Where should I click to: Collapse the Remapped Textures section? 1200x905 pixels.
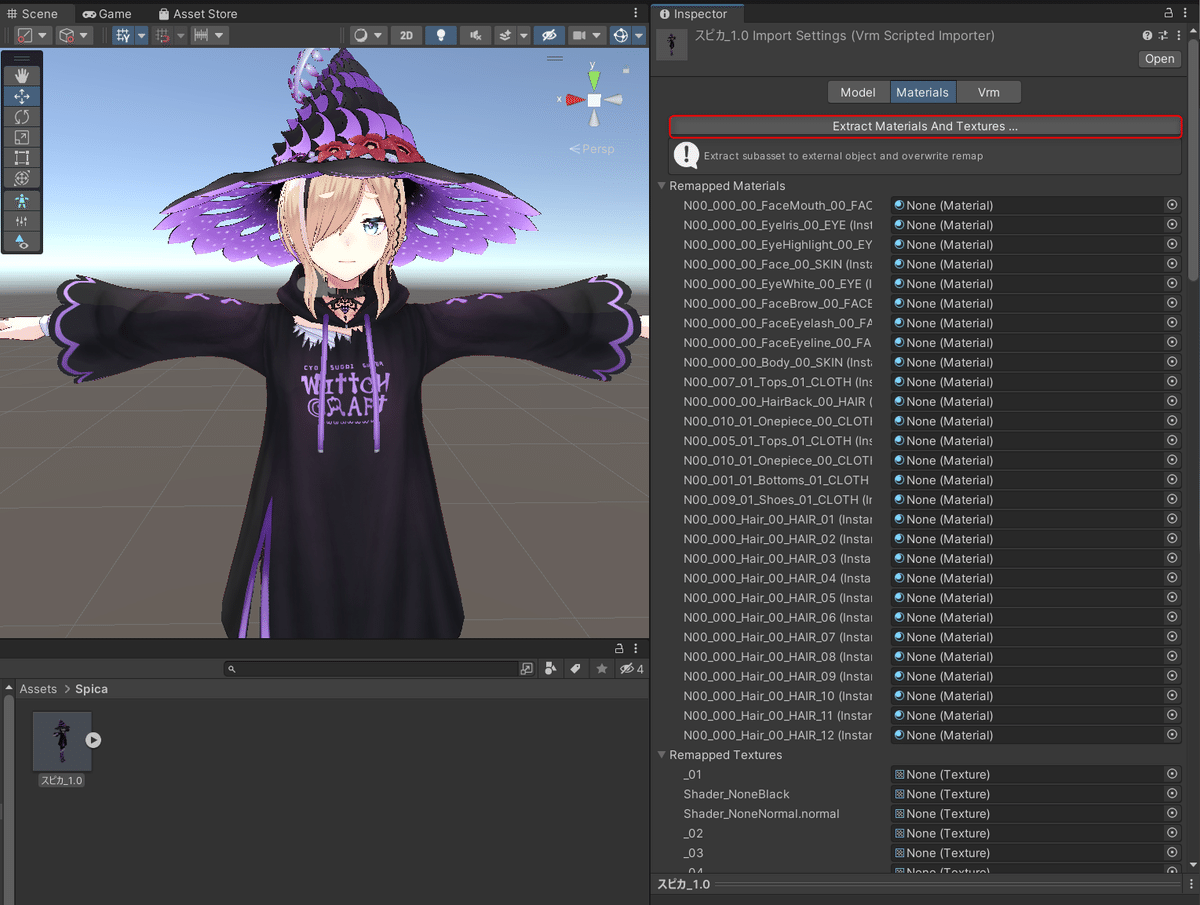pos(661,755)
